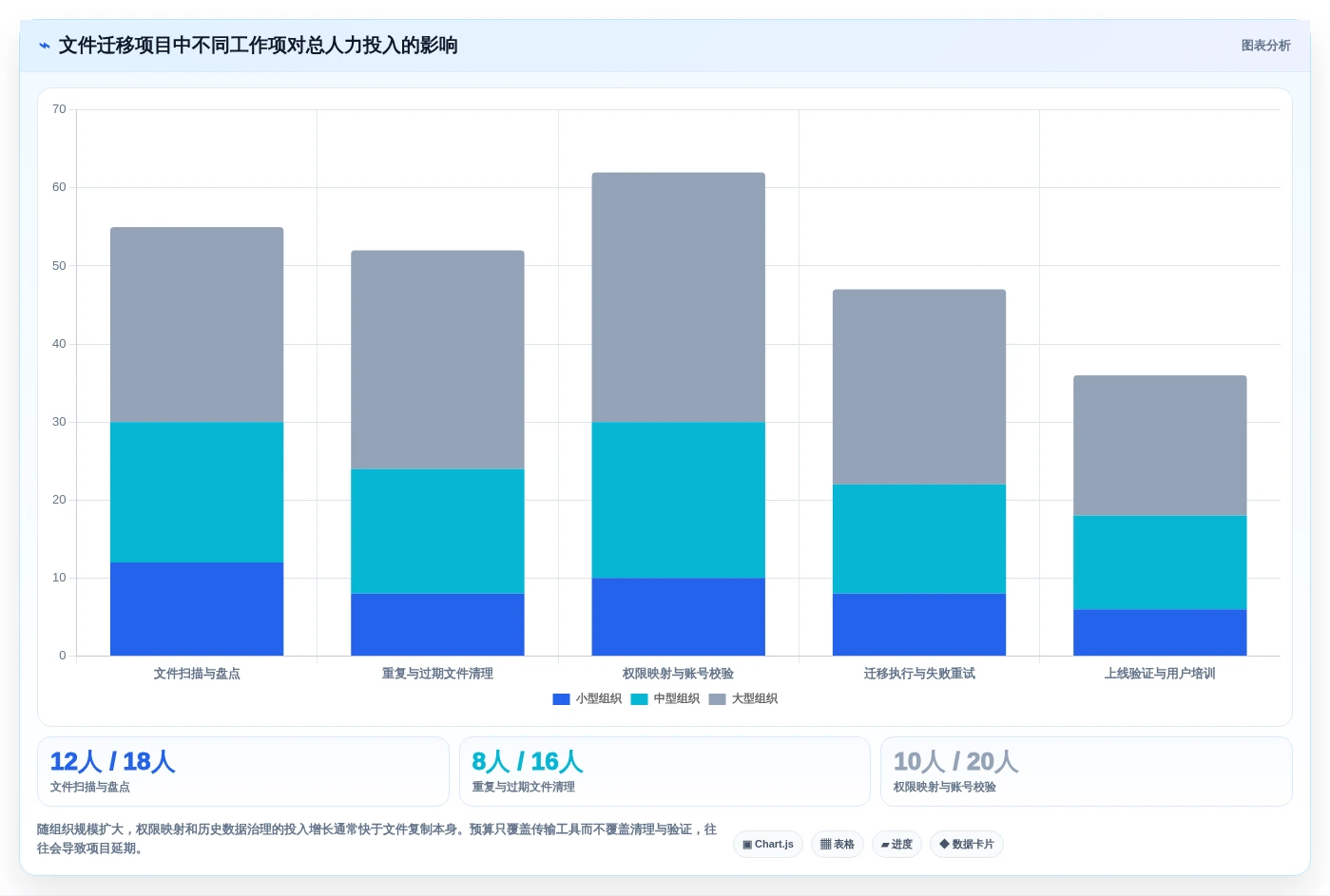Open the 8人 / 16人 stat card

point(665,772)
